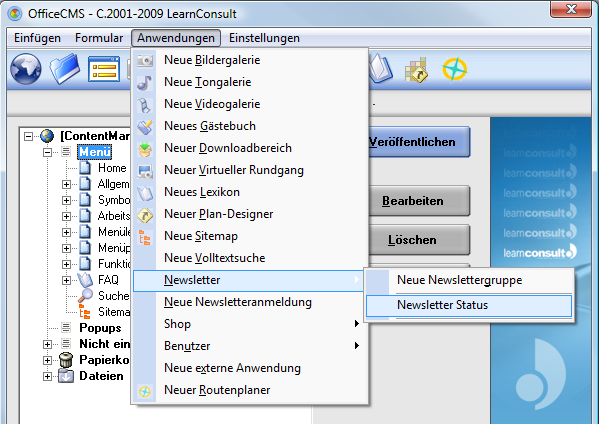599x424 pixels.
Task: Click the icon beside Neuer Virtueller Rundgang
Action: coord(145,171)
